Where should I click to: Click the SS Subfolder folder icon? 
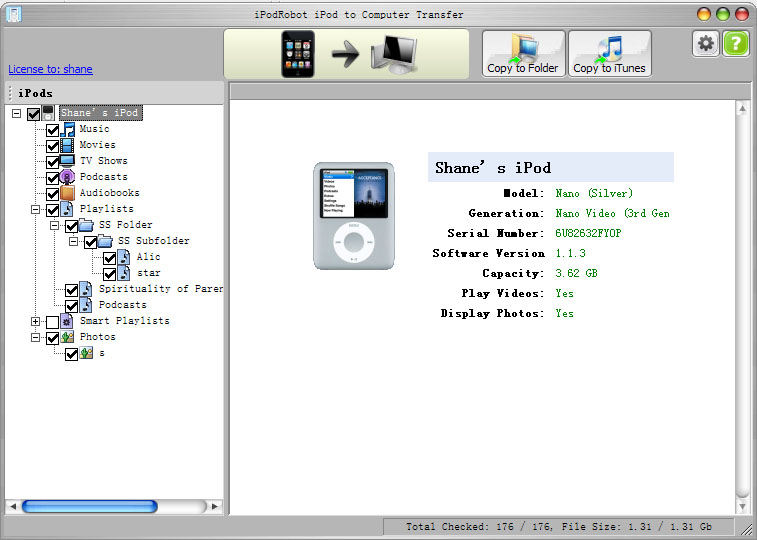pyautogui.click(x=105, y=241)
